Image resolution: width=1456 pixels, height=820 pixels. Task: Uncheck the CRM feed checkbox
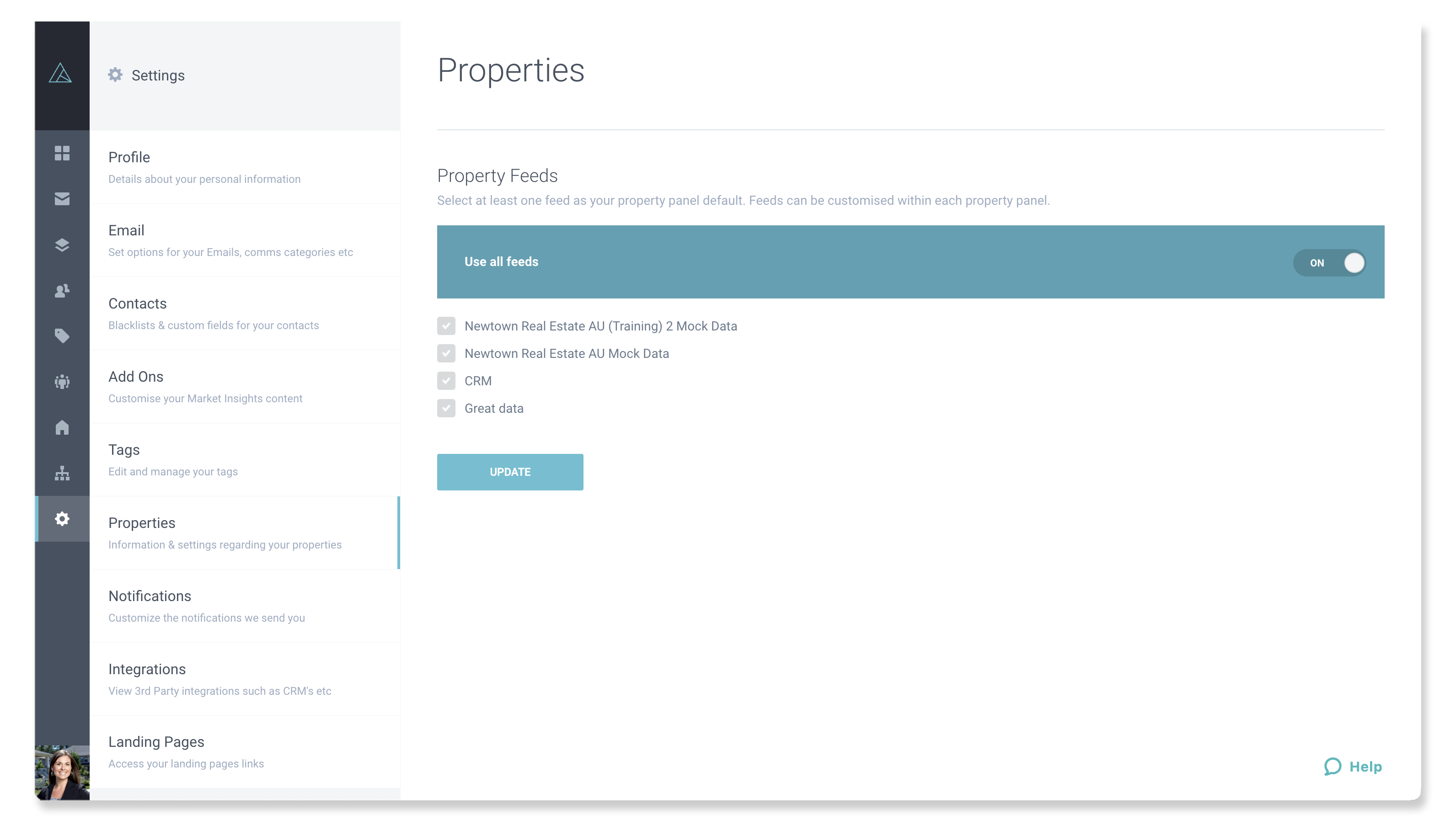click(x=446, y=381)
